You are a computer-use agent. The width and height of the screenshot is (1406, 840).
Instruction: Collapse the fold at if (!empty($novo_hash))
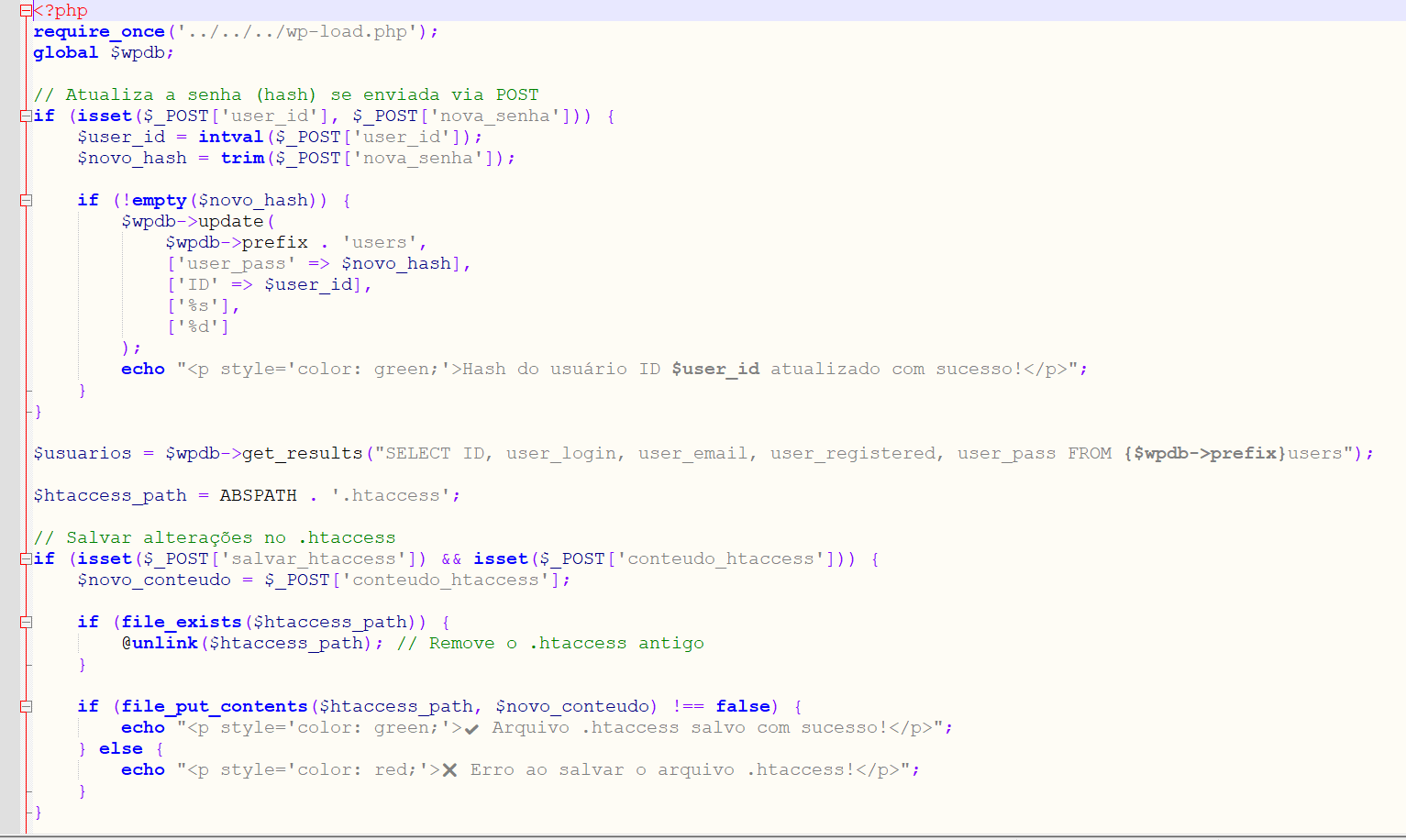pos(26,201)
